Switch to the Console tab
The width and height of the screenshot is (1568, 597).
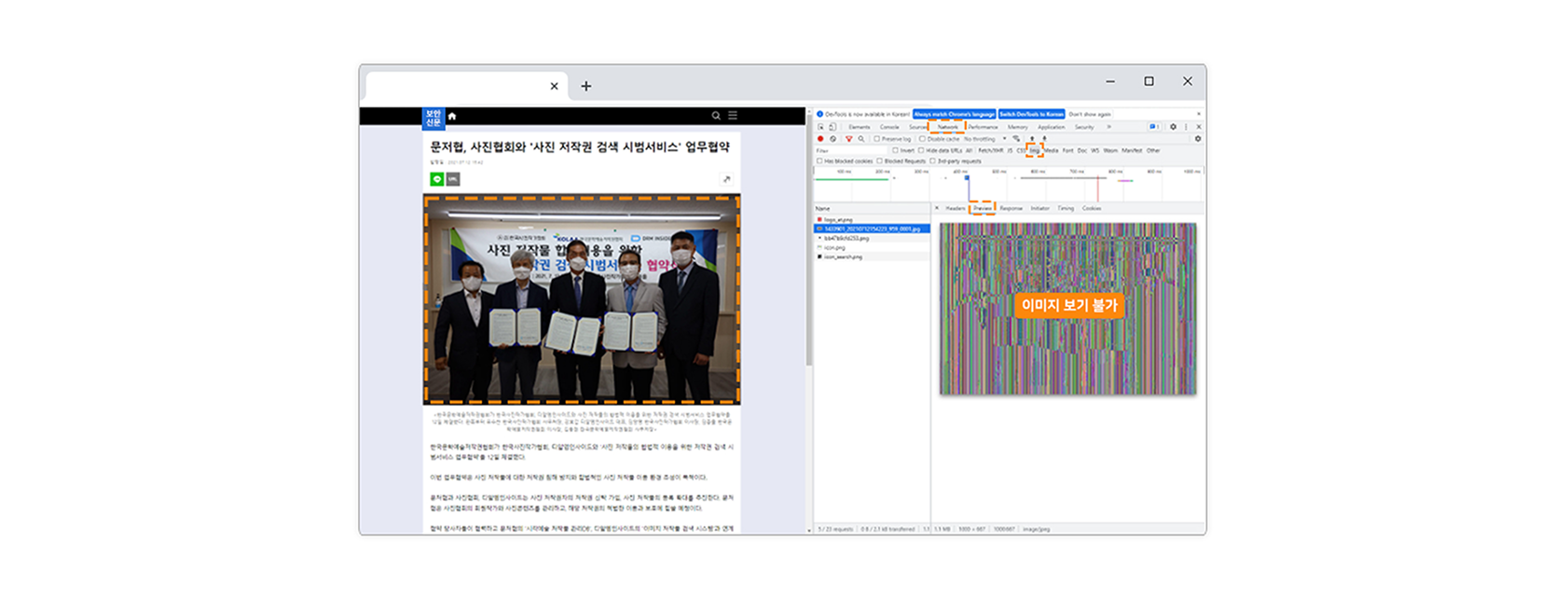[x=889, y=127]
